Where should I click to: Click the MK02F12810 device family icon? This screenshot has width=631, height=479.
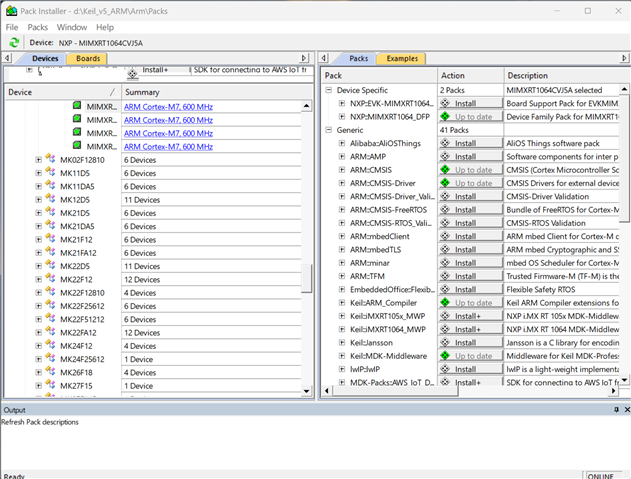point(50,160)
